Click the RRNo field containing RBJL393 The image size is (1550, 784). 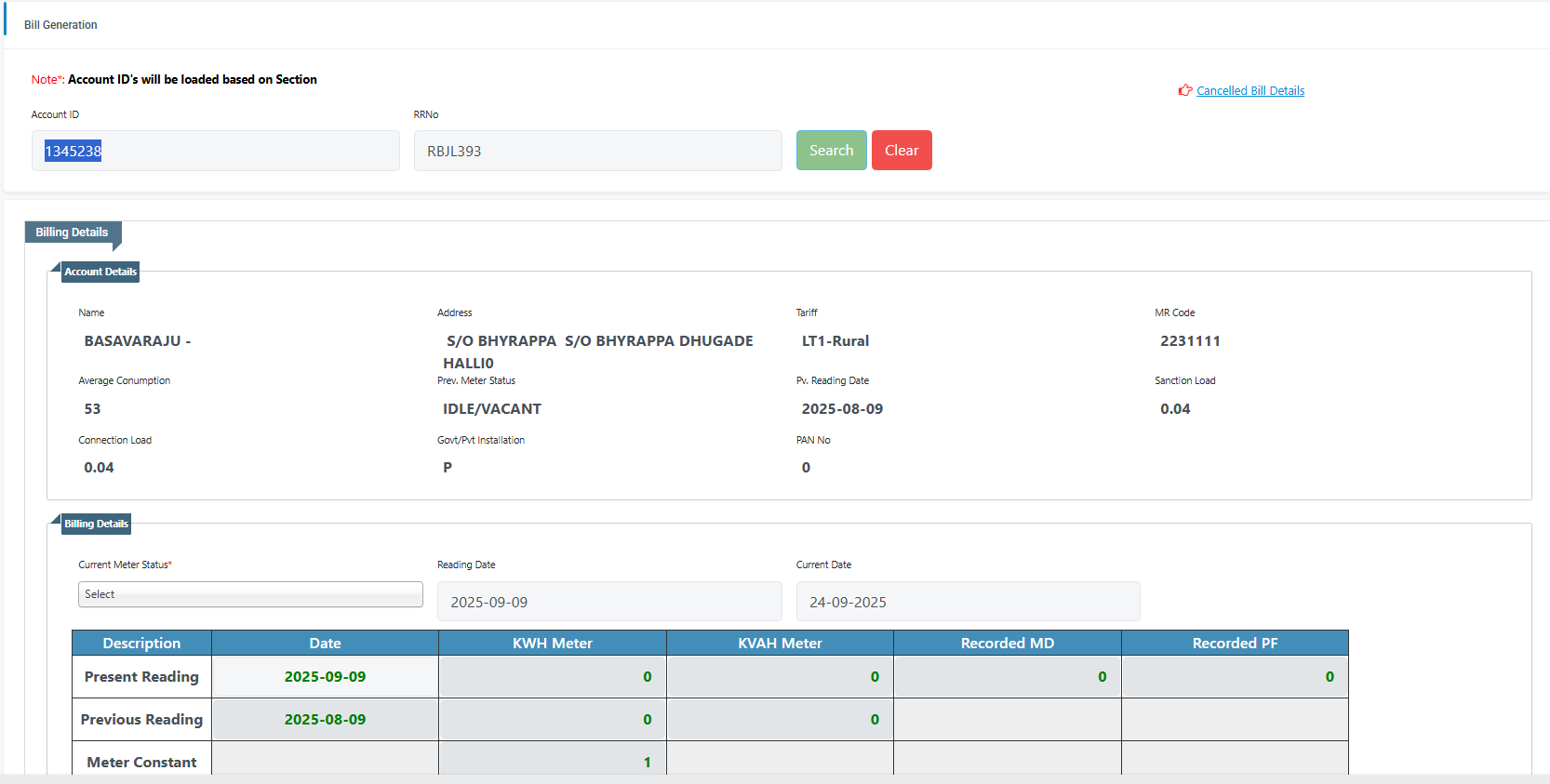(597, 151)
